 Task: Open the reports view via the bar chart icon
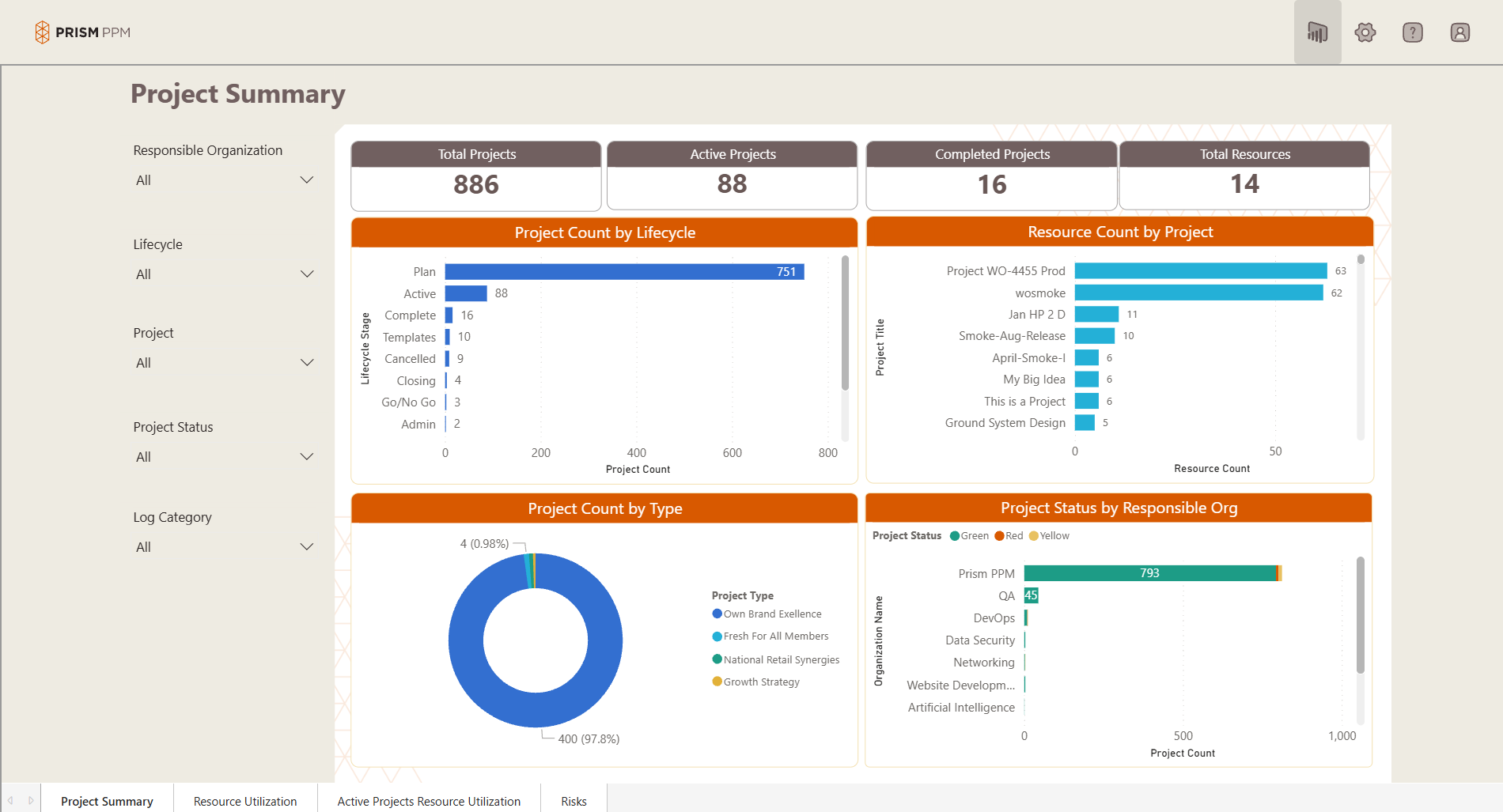[x=1316, y=32]
